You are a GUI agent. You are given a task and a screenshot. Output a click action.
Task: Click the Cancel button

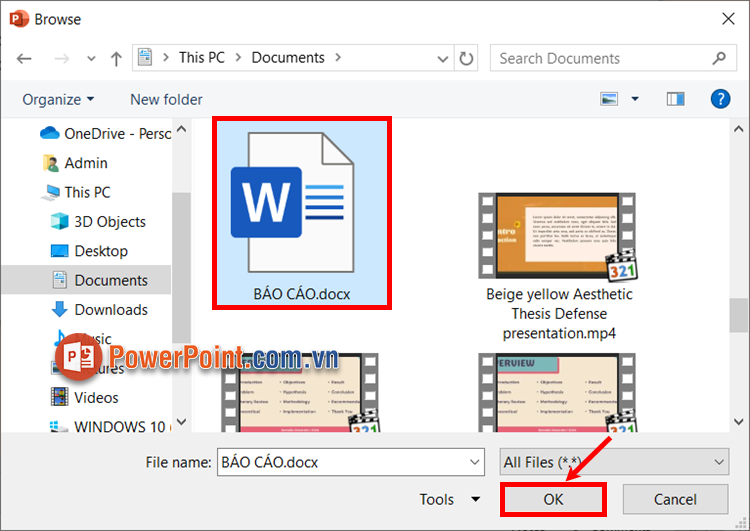(x=675, y=499)
